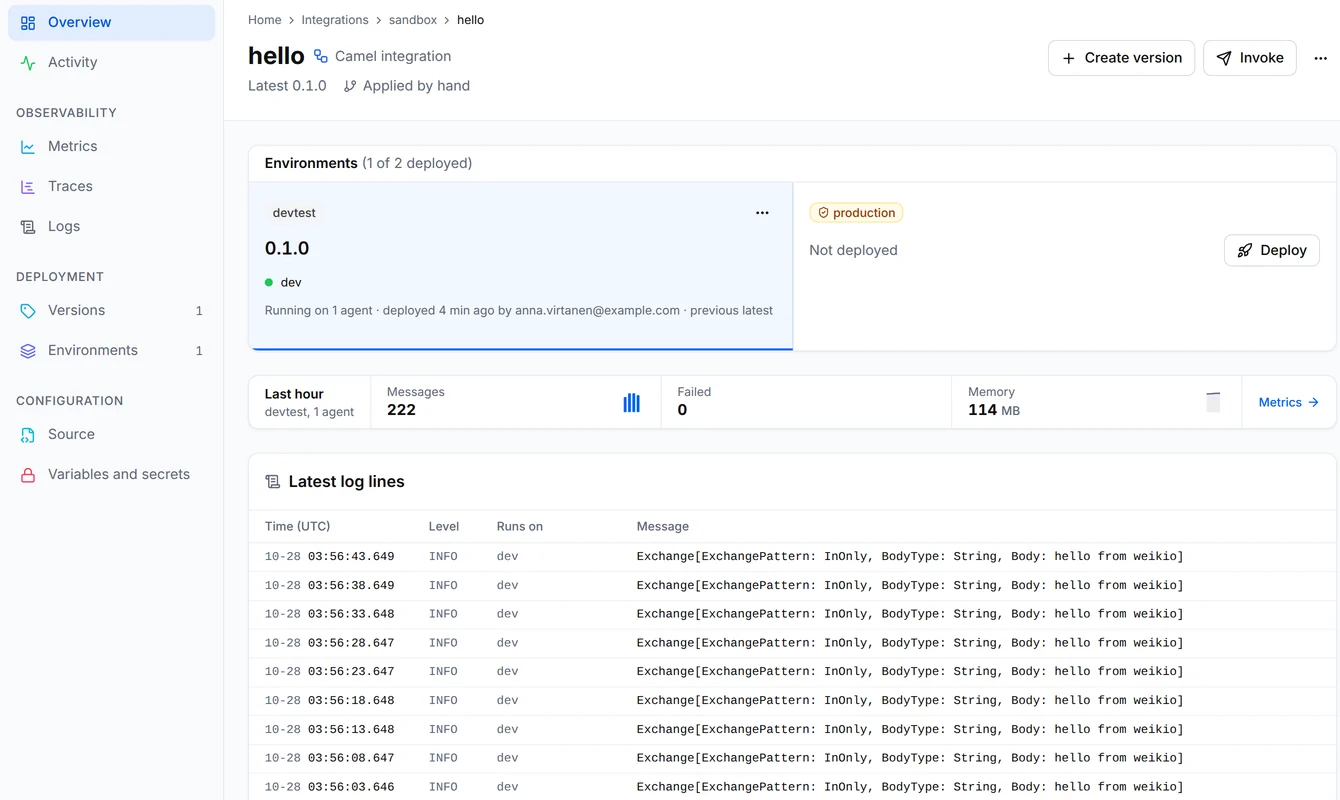Click the Source file icon

pyautogui.click(x=28, y=435)
